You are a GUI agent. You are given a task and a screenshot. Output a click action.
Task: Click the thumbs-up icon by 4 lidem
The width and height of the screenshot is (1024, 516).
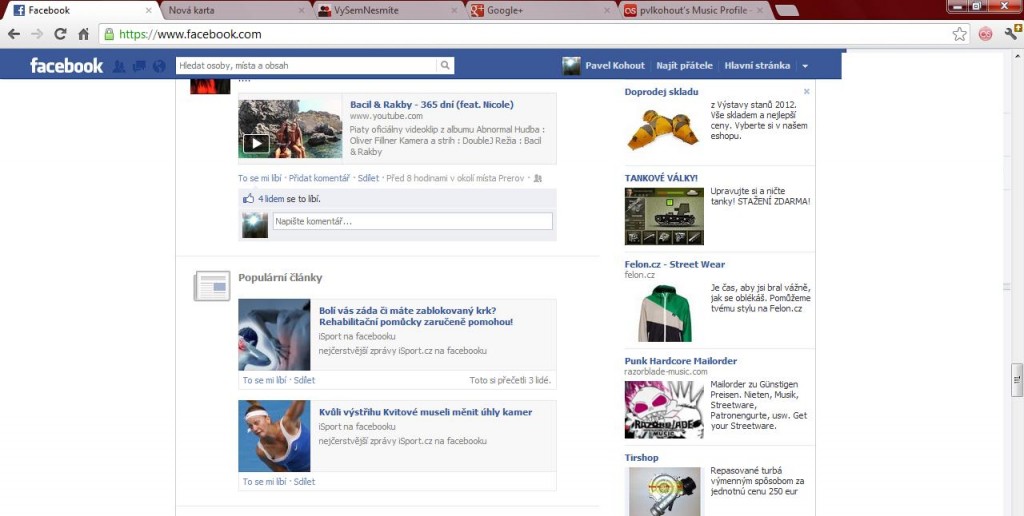tap(248, 199)
